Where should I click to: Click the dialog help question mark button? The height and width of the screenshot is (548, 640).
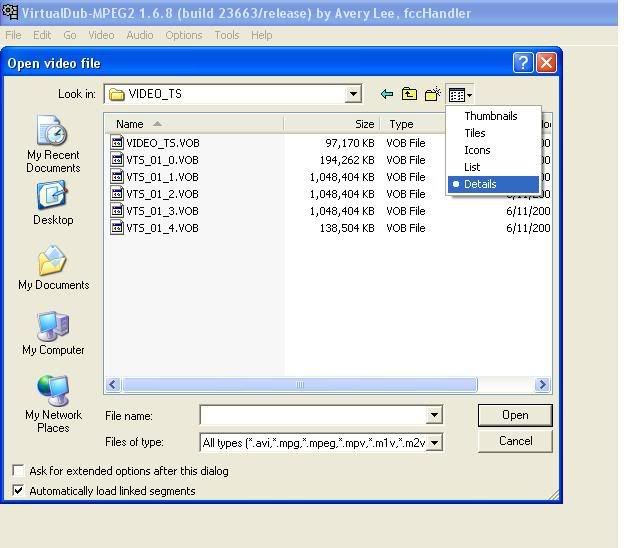(523, 63)
